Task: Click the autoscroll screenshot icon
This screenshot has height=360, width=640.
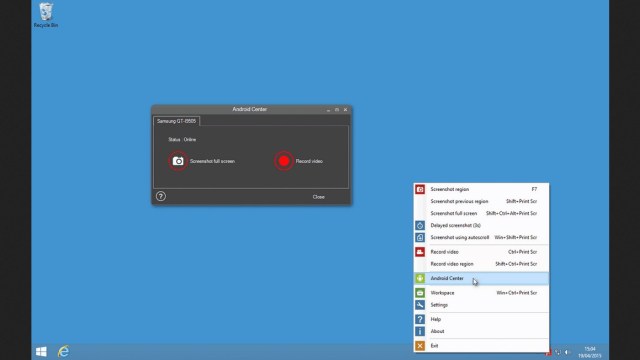Action: (420, 238)
